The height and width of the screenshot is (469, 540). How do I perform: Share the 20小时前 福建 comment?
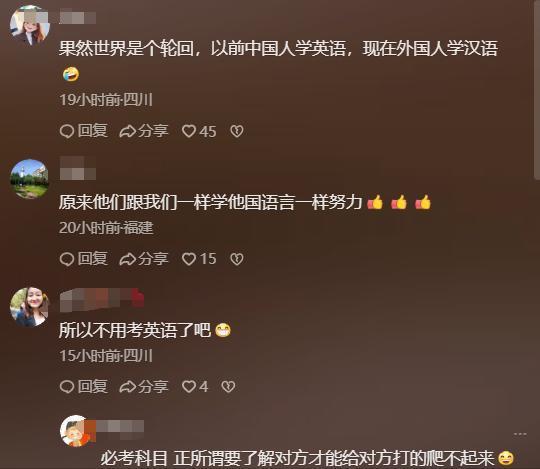tap(144, 259)
